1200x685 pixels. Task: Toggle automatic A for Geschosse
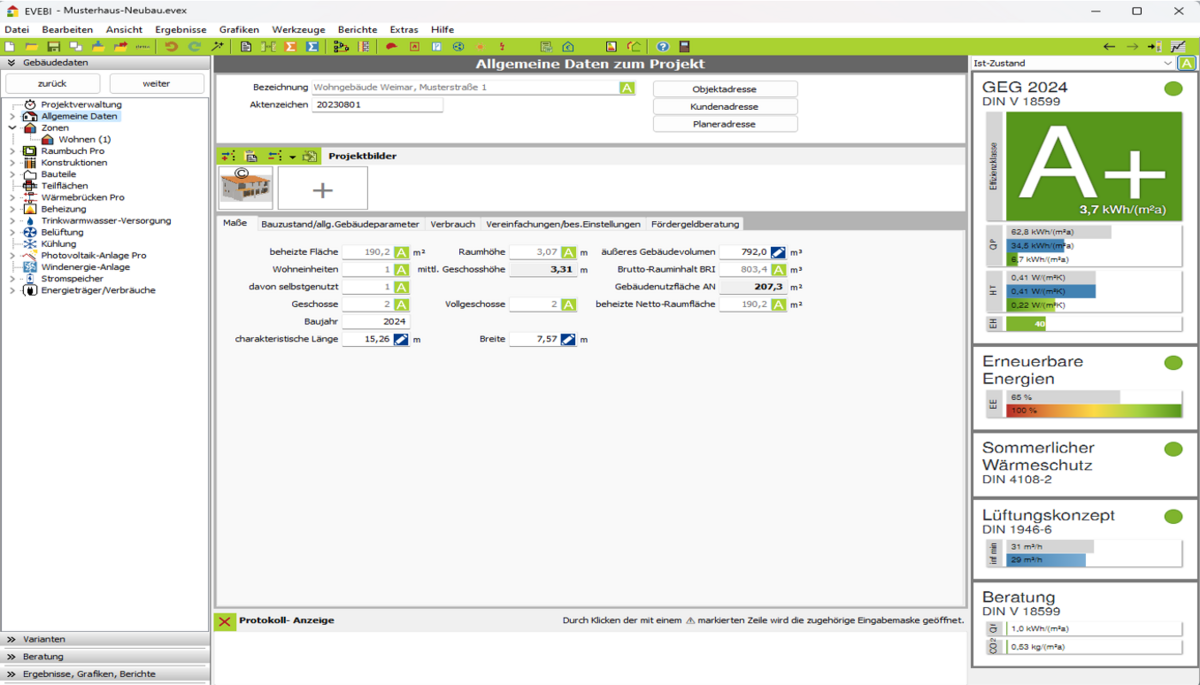click(401, 304)
